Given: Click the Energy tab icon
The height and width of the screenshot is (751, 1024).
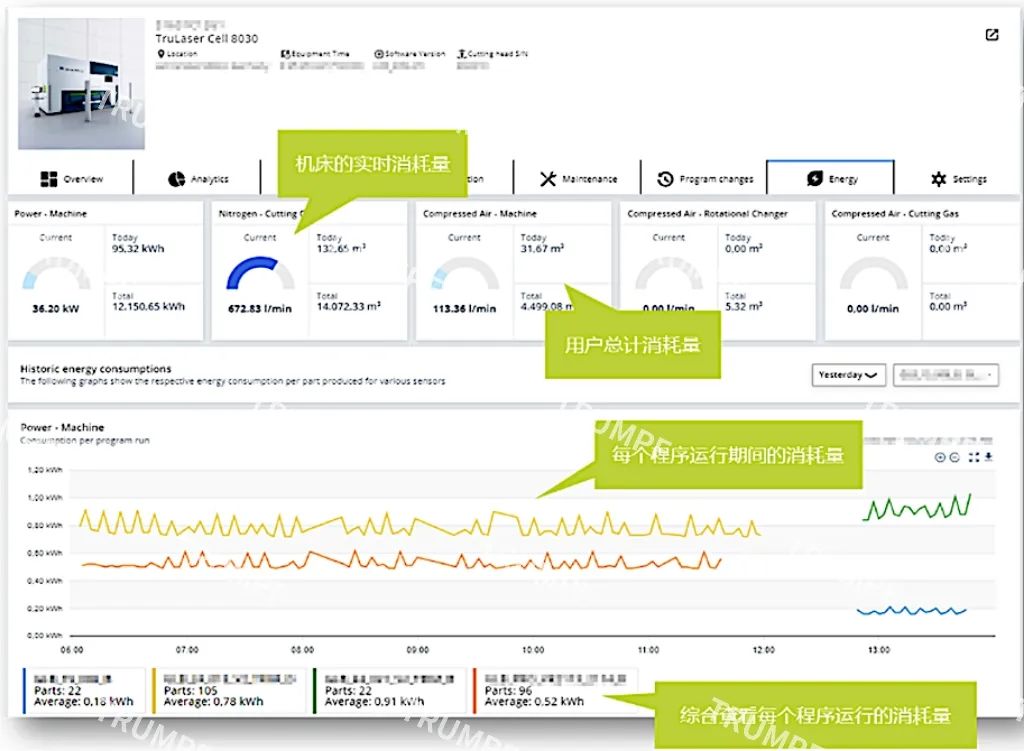Looking at the screenshot, I should click(814, 178).
